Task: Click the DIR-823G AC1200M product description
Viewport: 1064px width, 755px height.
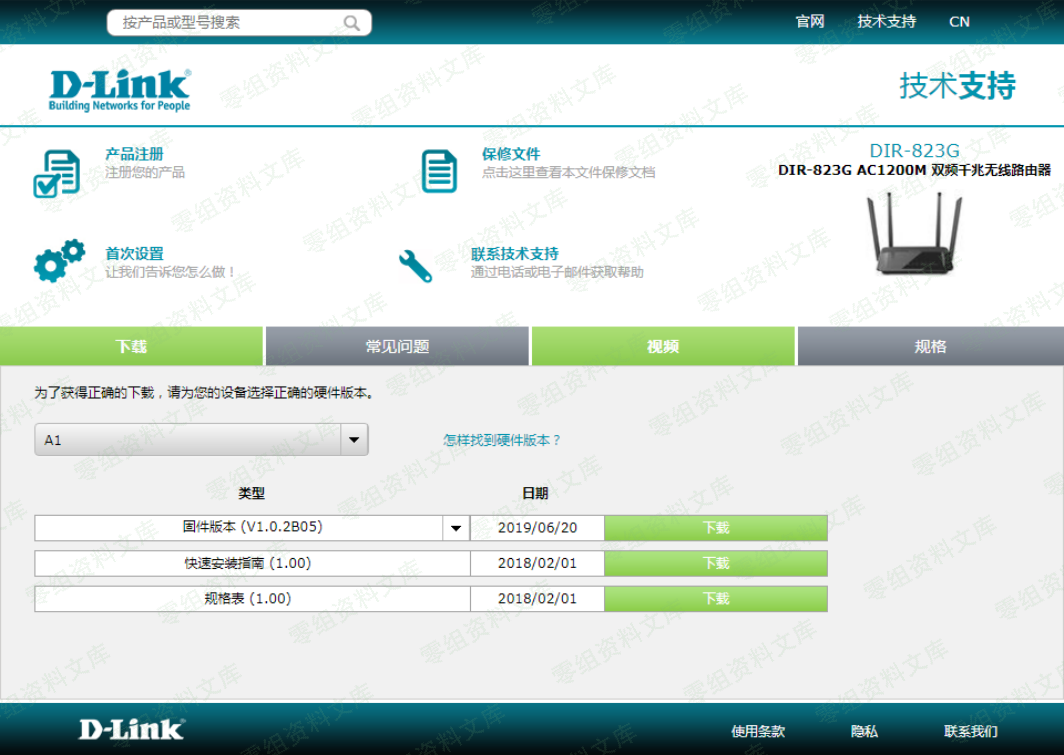Action: [914, 170]
